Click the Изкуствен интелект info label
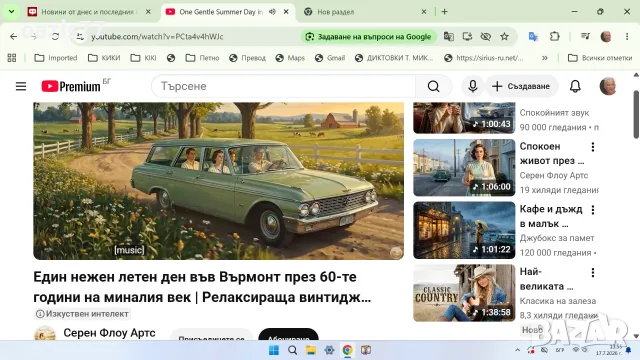 82,314
